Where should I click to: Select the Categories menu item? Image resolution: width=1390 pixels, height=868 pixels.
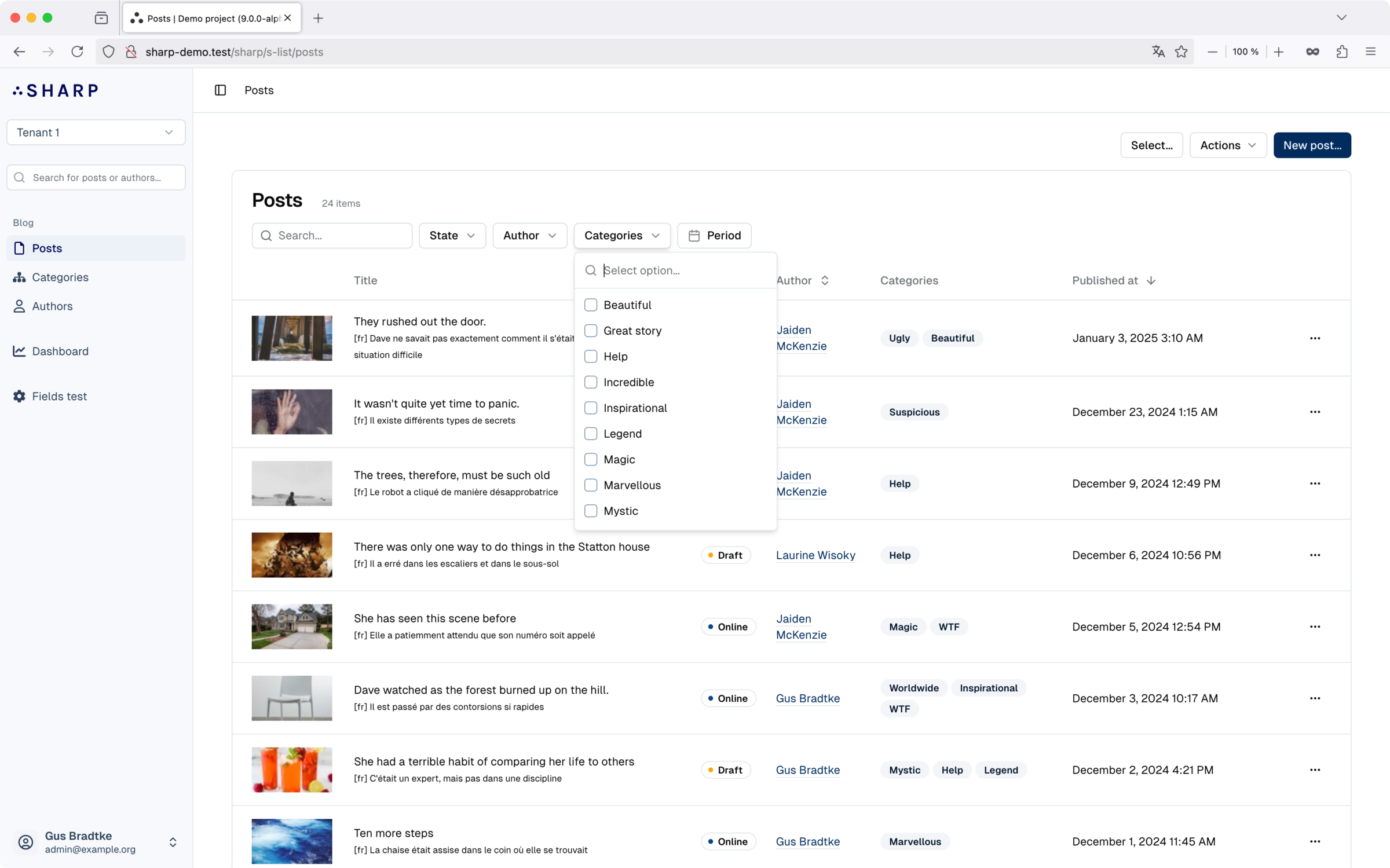pos(60,277)
